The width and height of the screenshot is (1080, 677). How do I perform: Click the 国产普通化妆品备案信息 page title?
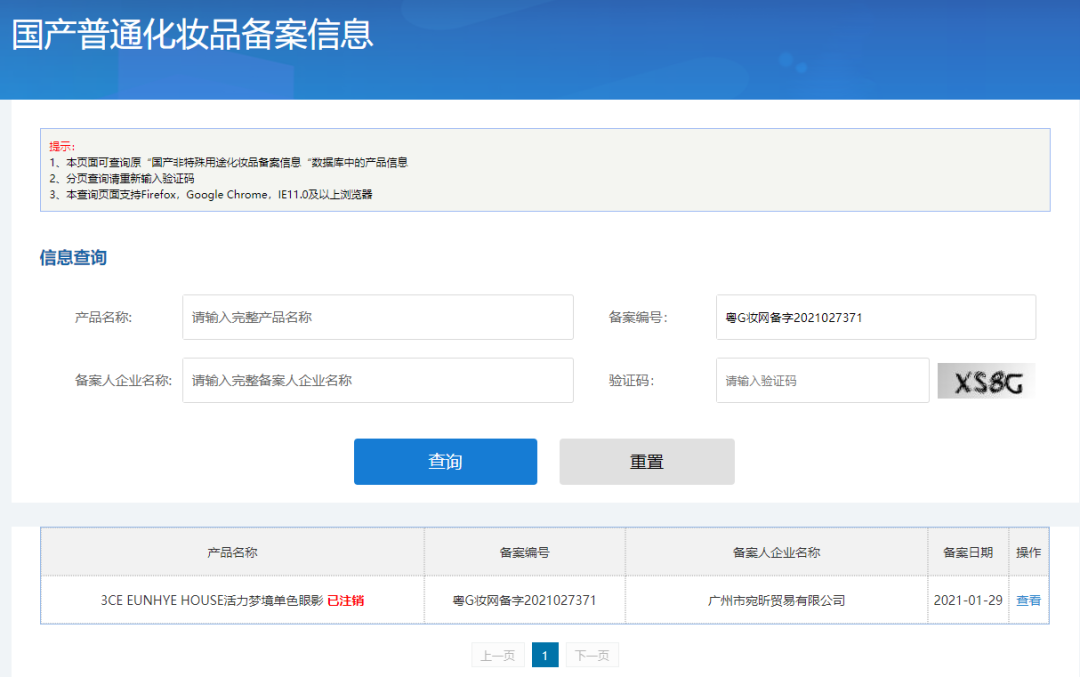[x=192, y=34]
